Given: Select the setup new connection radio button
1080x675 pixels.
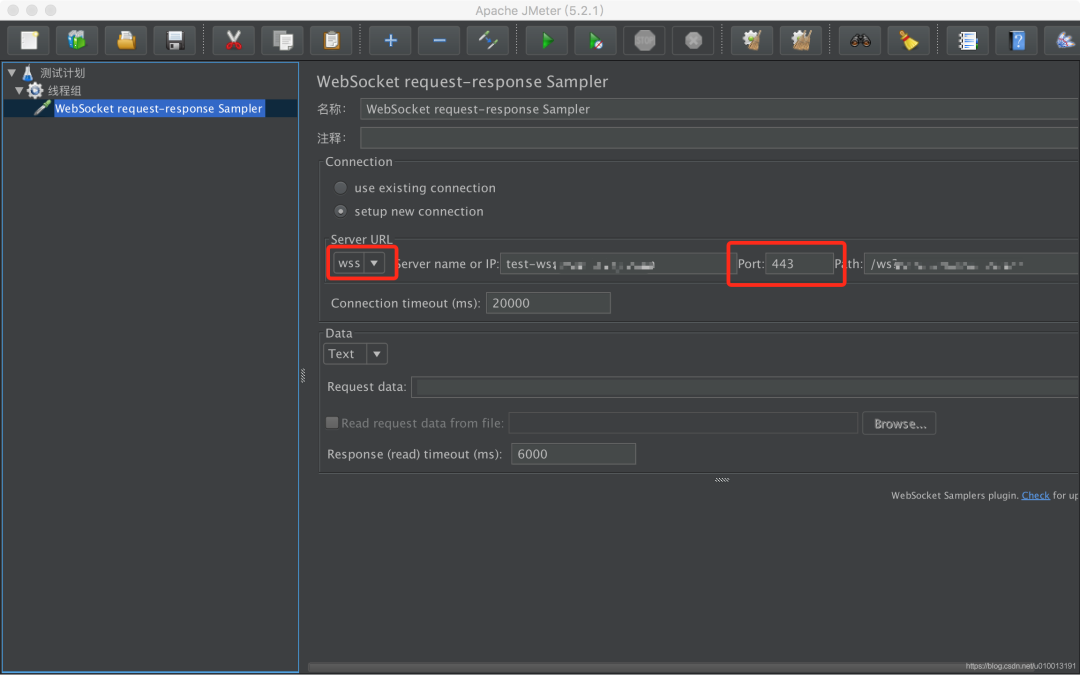Looking at the screenshot, I should click(340, 211).
